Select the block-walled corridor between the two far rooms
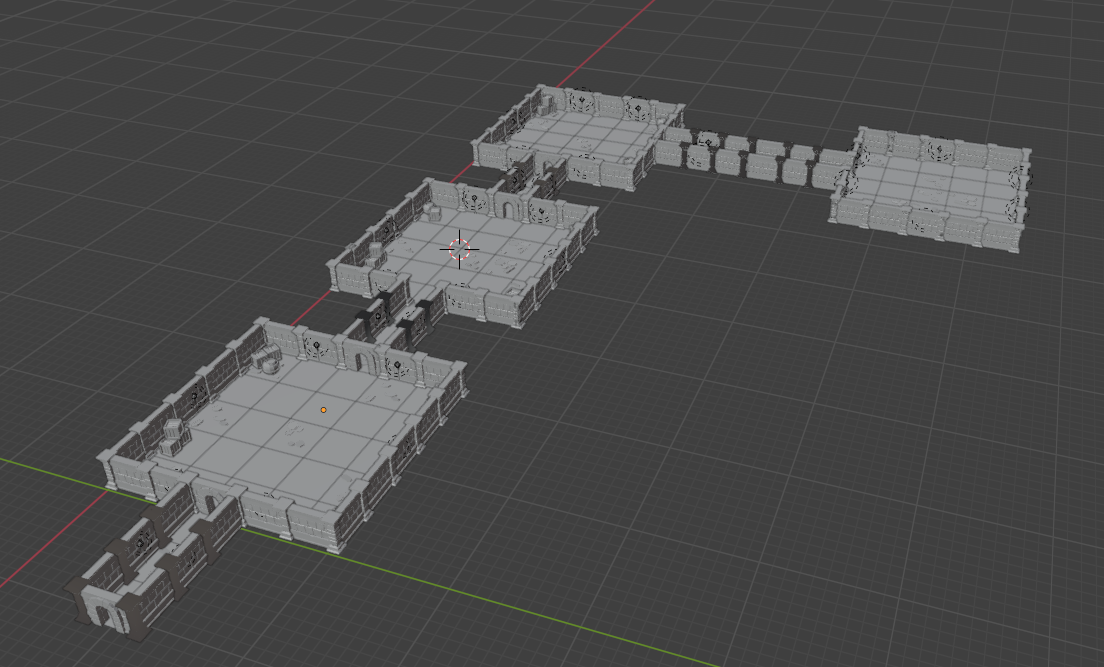The image size is (1104, 667). pos(755,158)
